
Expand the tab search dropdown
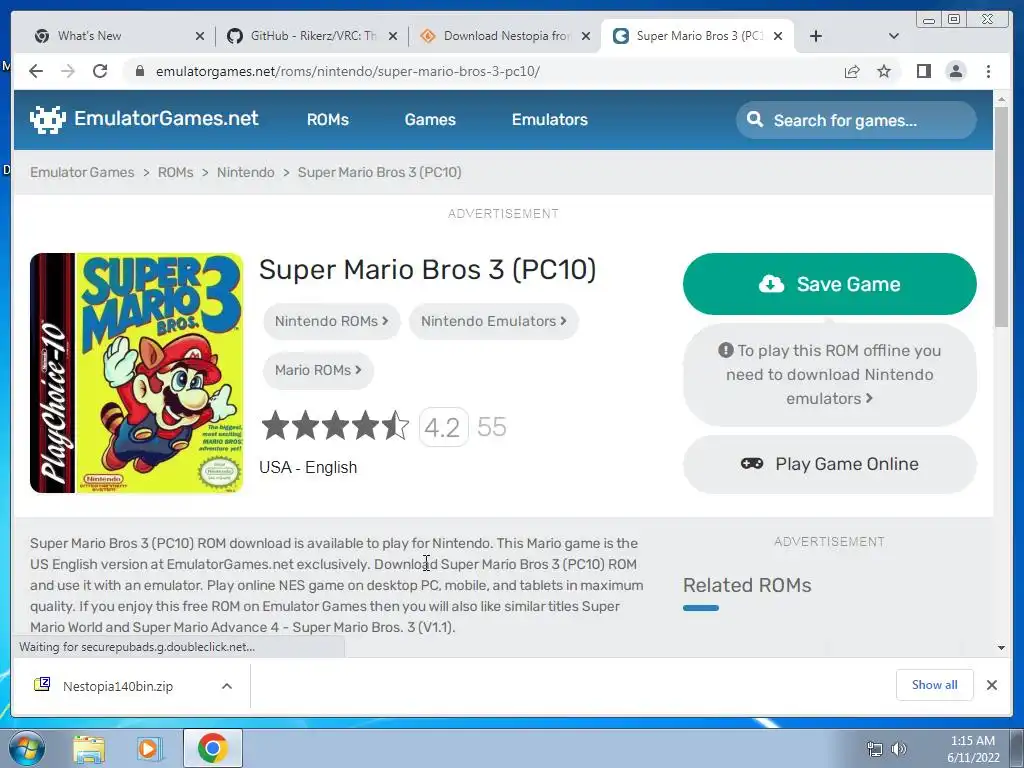894,36
